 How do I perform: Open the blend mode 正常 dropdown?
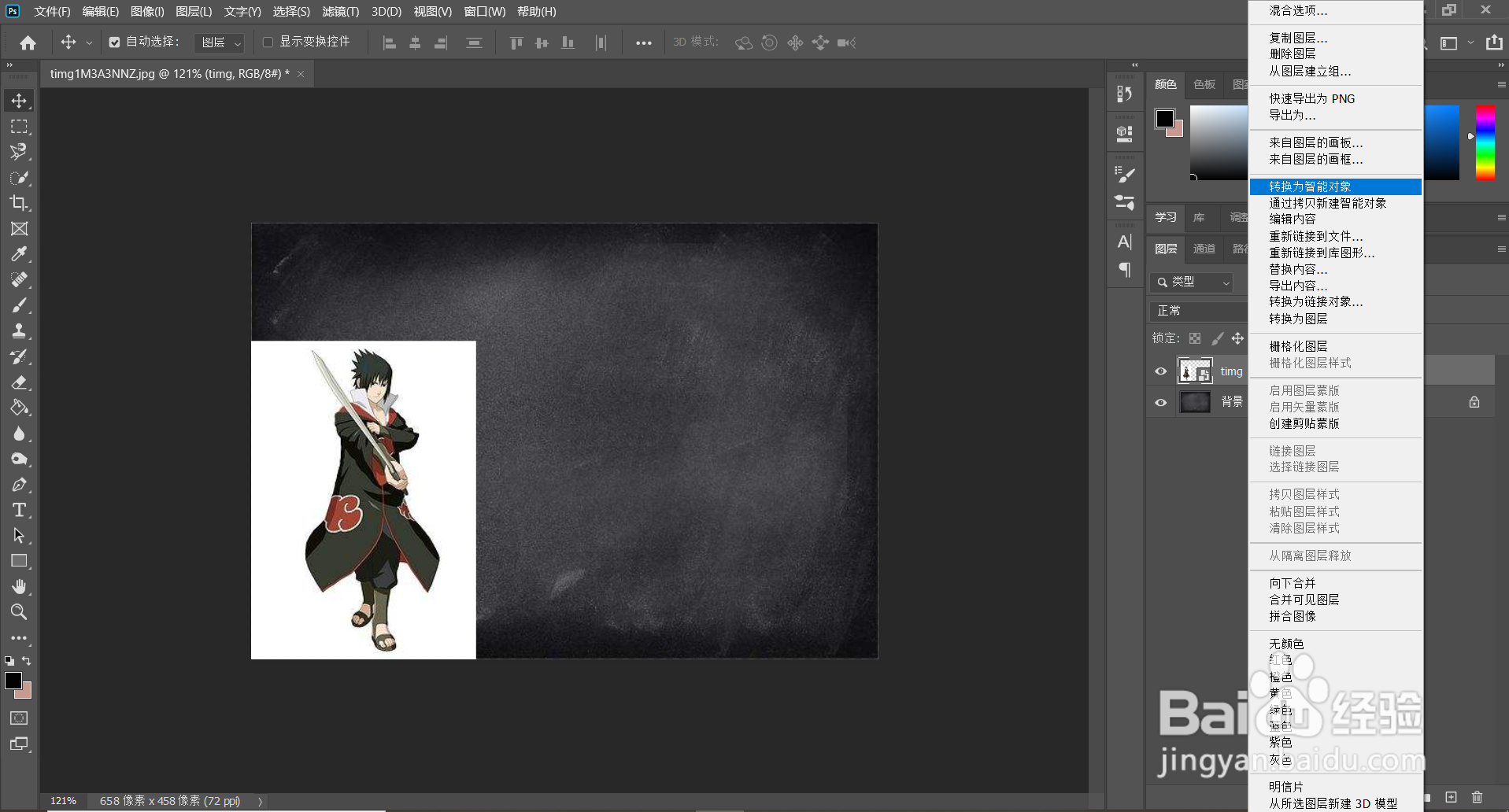click(x=1199, y=311)
